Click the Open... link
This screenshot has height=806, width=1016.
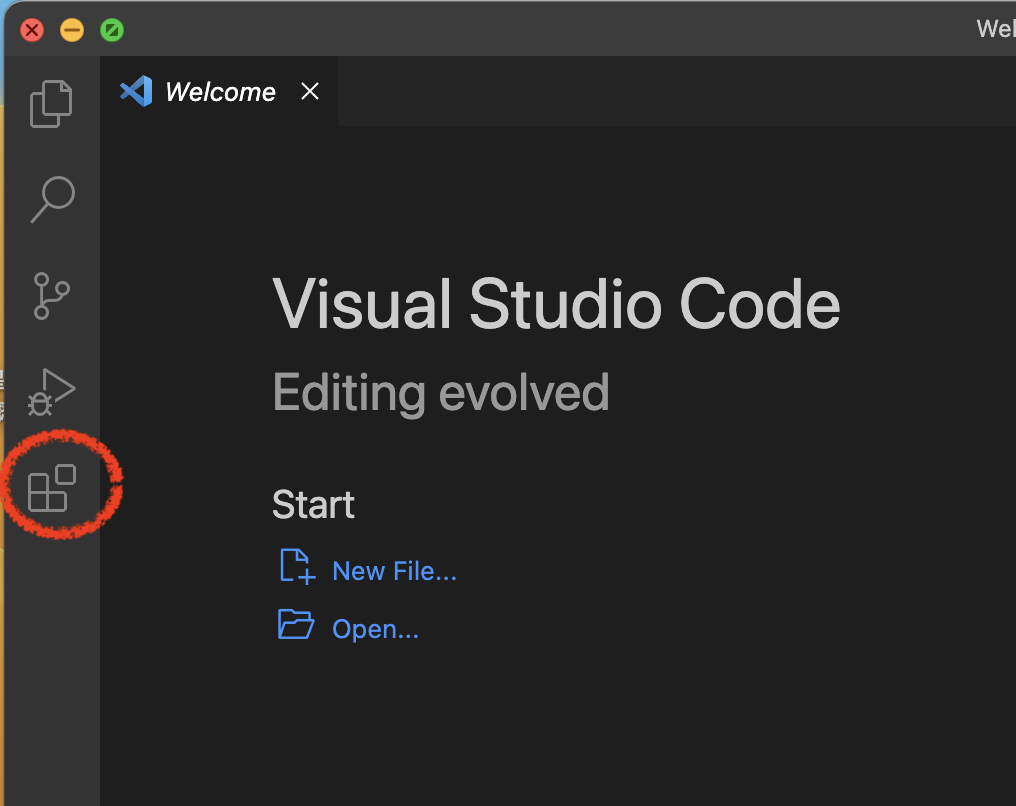point(375,629)
